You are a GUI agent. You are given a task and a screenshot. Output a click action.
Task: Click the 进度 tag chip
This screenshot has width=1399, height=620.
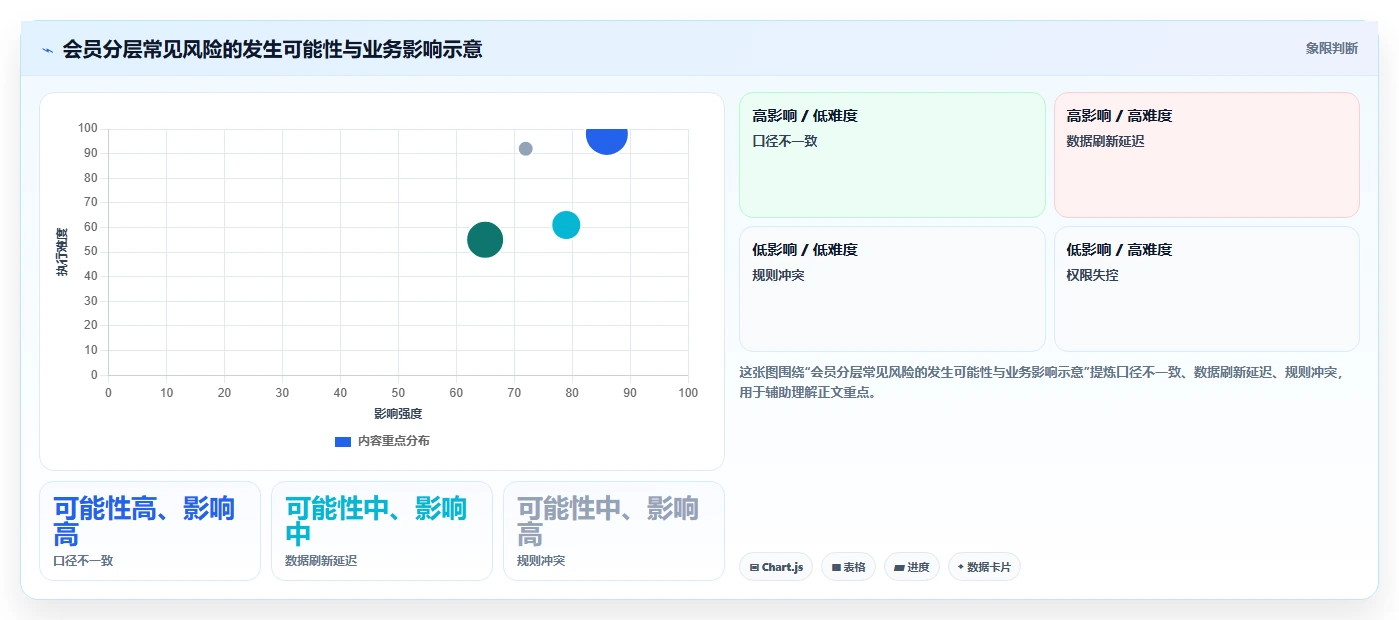pyautogui.click(x=912, y=567)
